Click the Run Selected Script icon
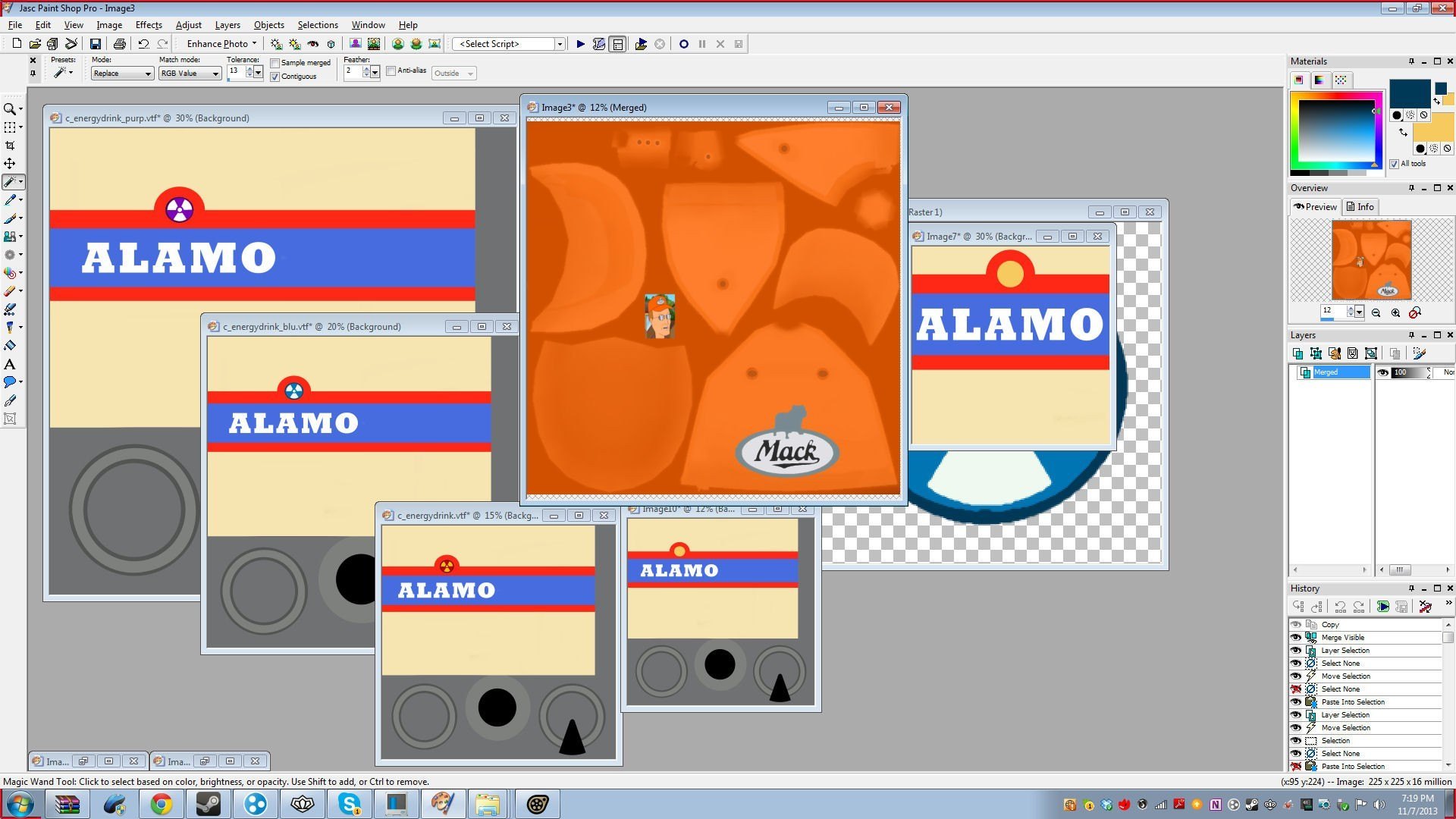The height and width of the screenshot is (819, 1456). [x=580, y=44]
